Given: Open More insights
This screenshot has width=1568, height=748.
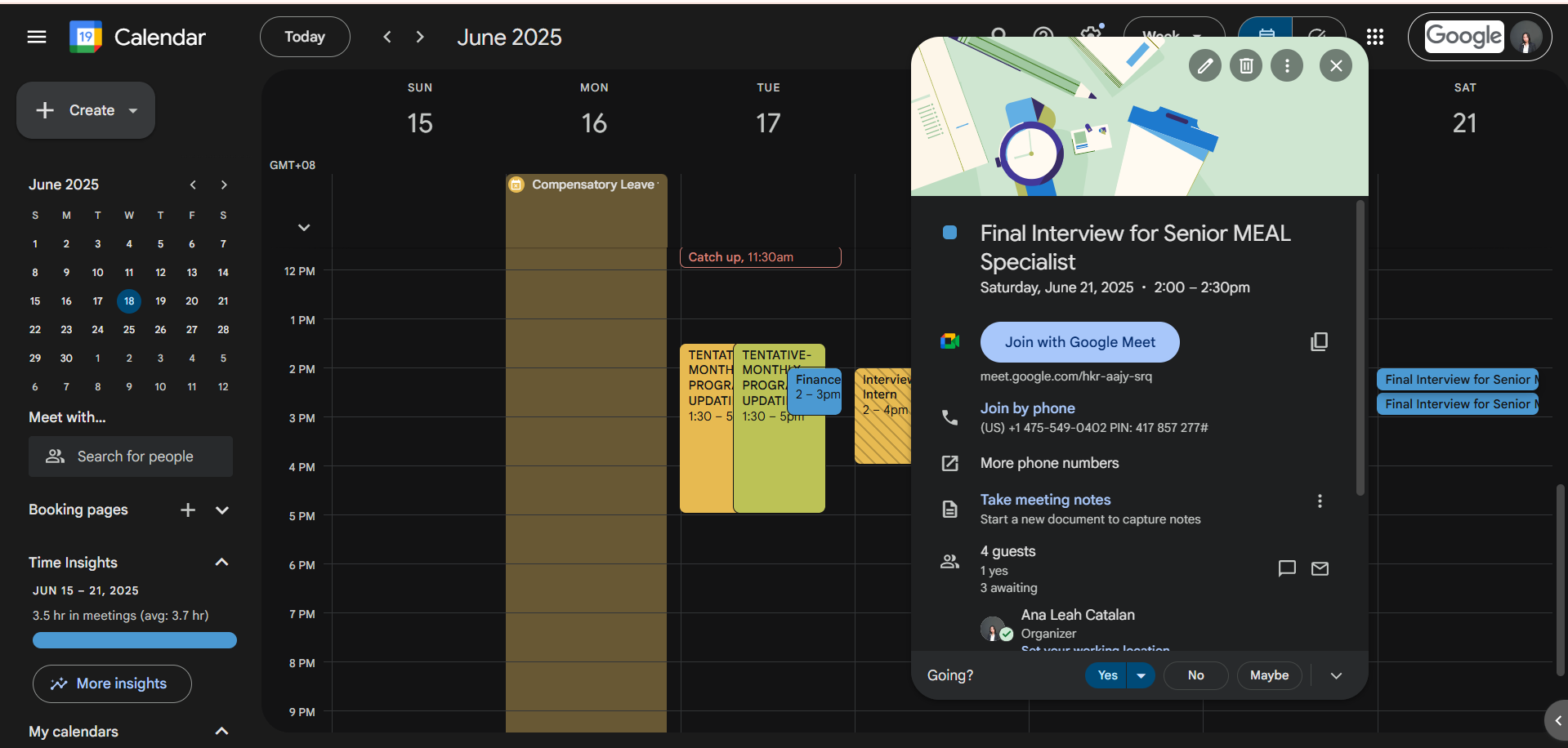Looking at the screenshot, I should [112, 683].
